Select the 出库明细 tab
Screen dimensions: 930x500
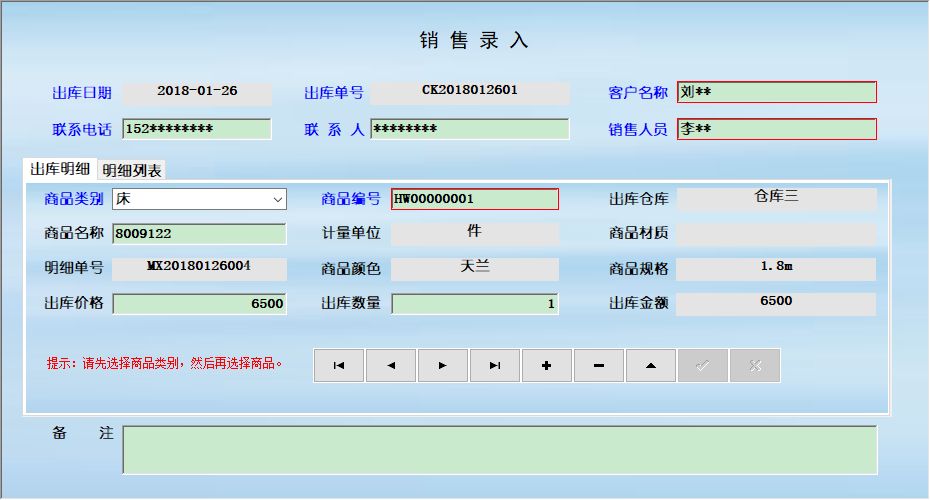tap(60, 169)
